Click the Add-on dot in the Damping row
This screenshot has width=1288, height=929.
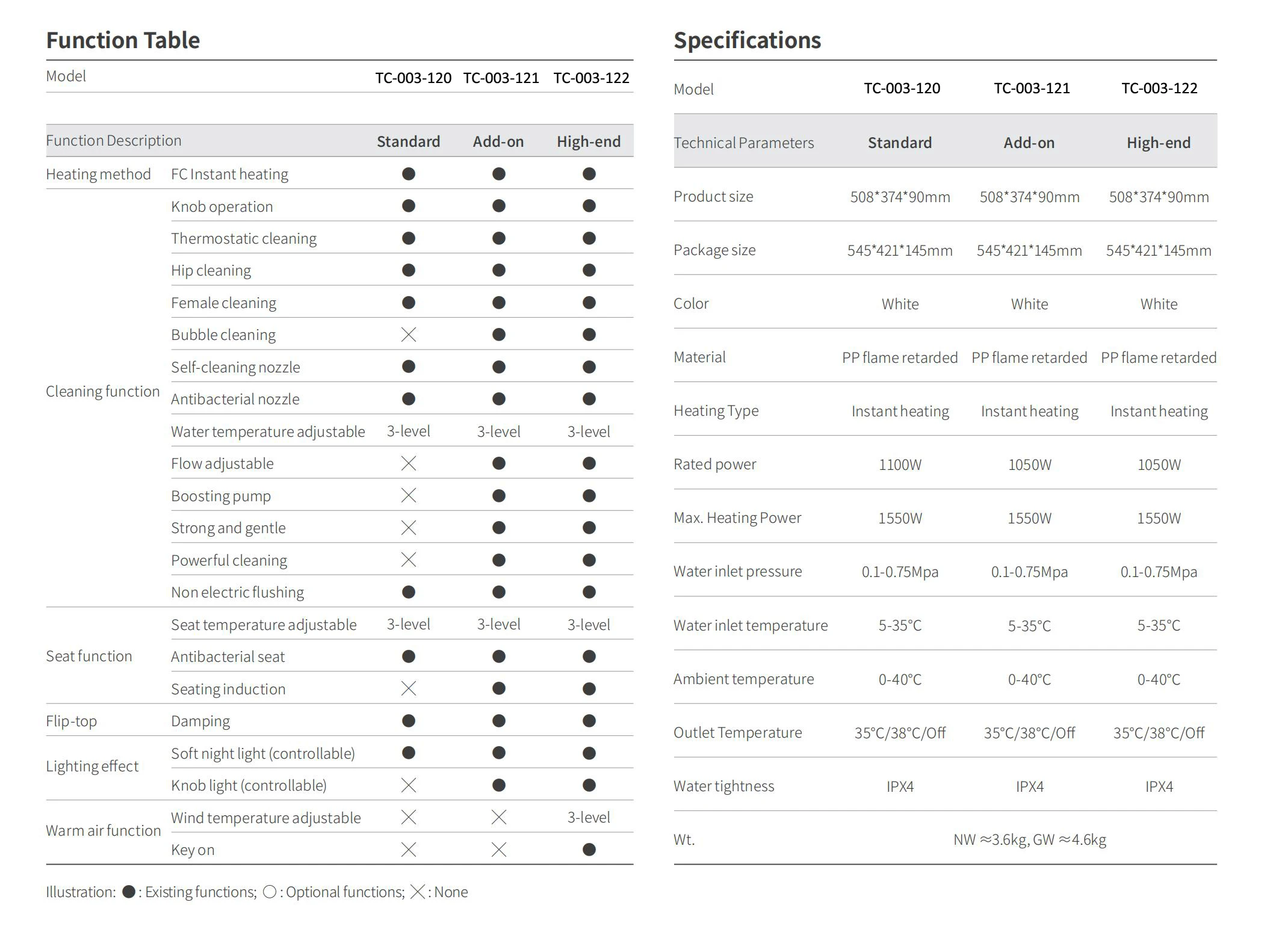click(498, 721)
